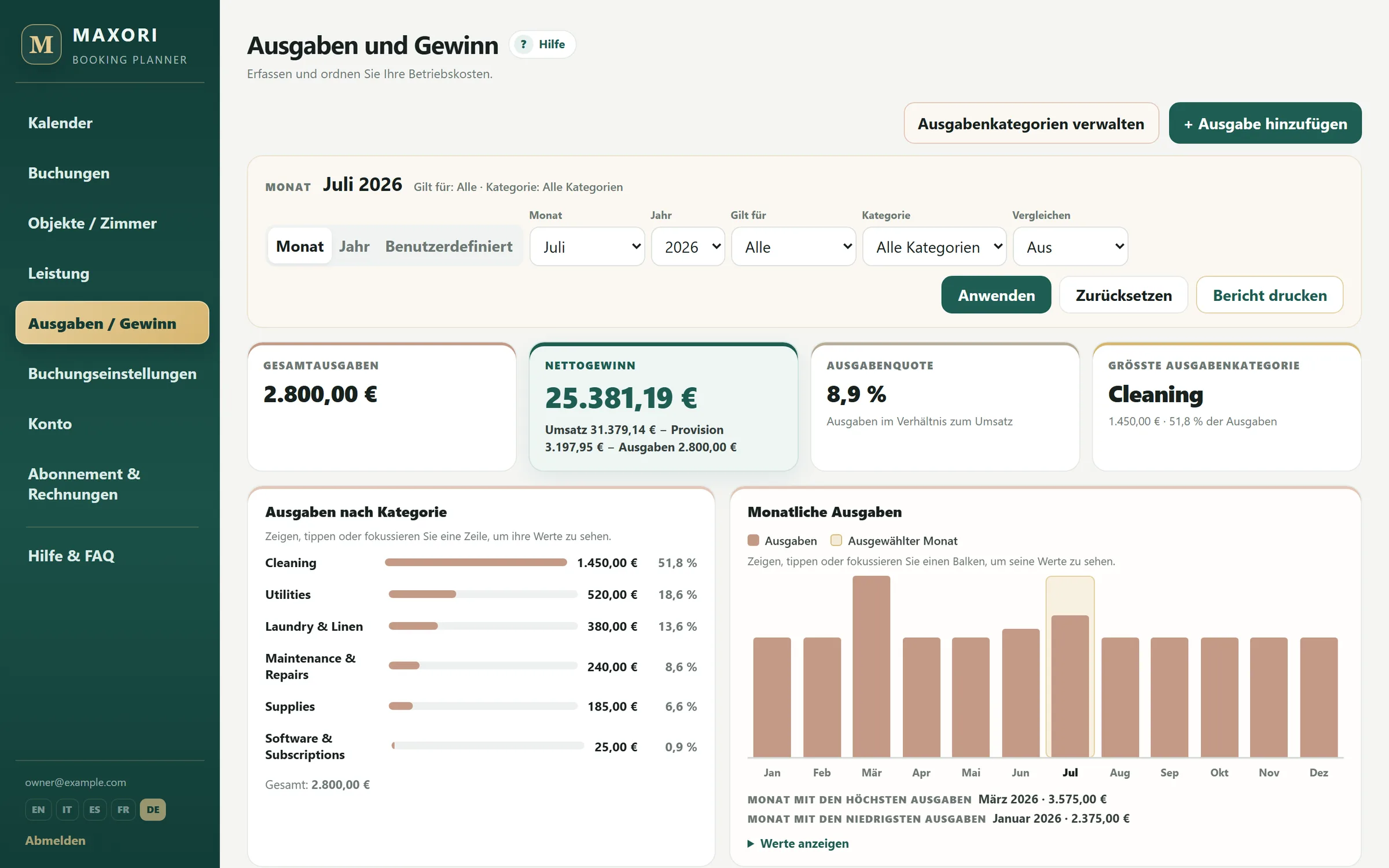Click Zurücksetzen to reset filters
1389x868 pixels.
[x=1123, y=295]
